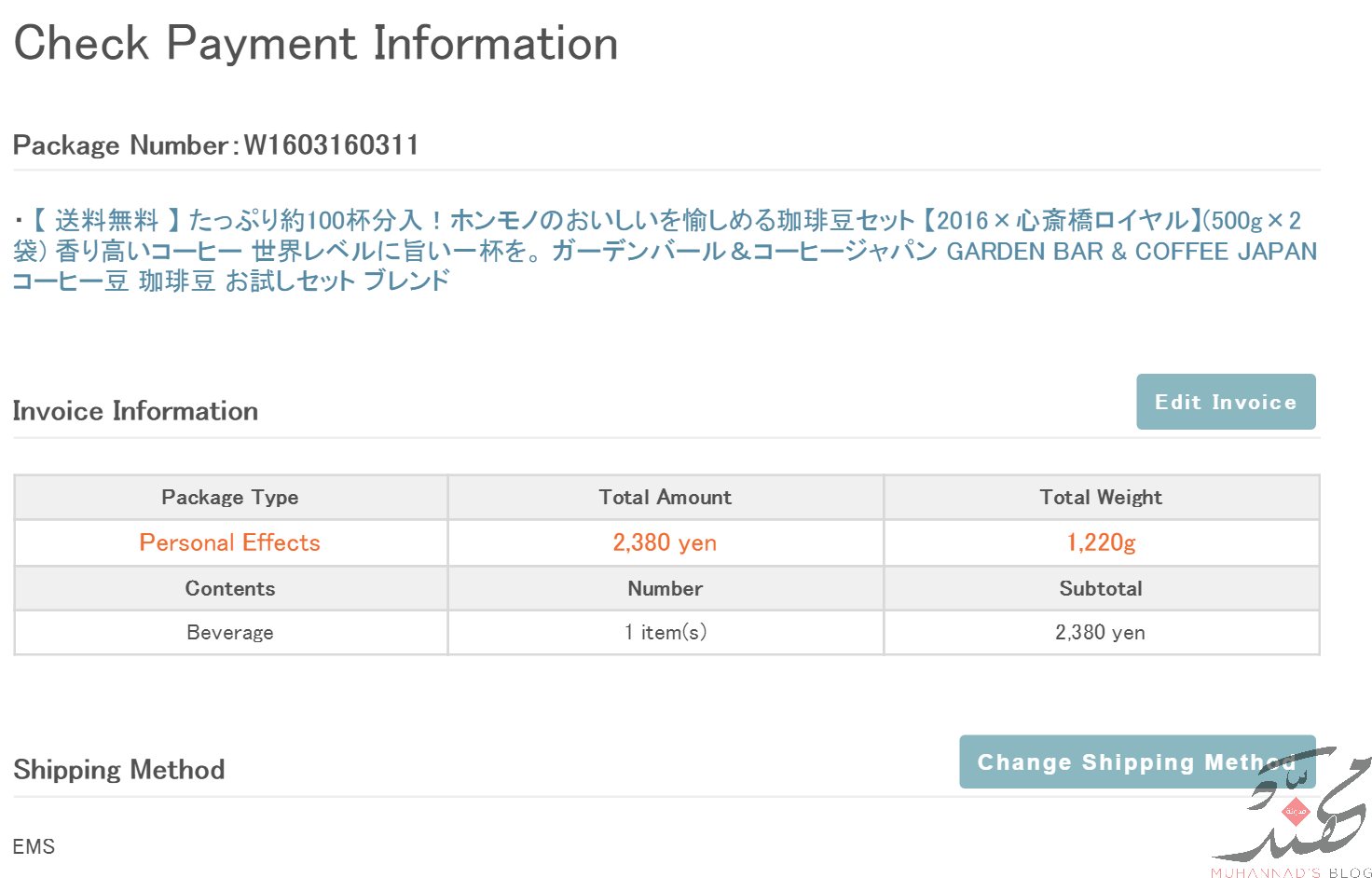1372x878 pixels.
Task: Click the Contents header cell
Action: coord(230,588)
